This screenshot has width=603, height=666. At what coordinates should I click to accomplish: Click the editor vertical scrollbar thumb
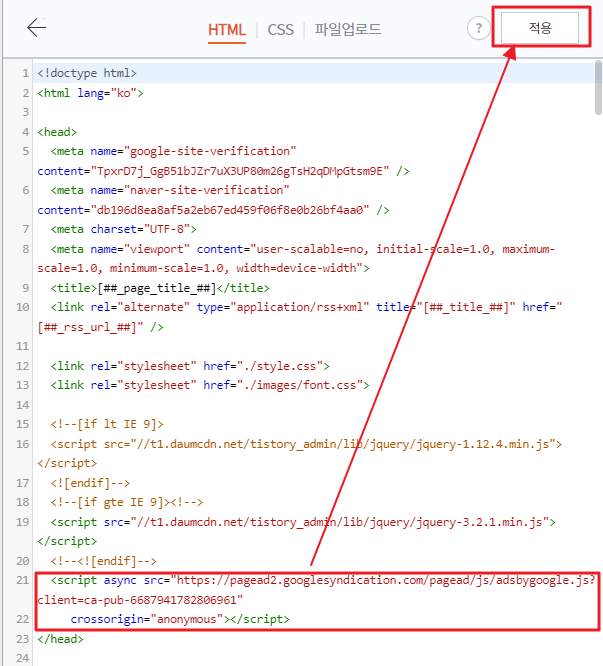pyautogui.click(x=598, y=87)
